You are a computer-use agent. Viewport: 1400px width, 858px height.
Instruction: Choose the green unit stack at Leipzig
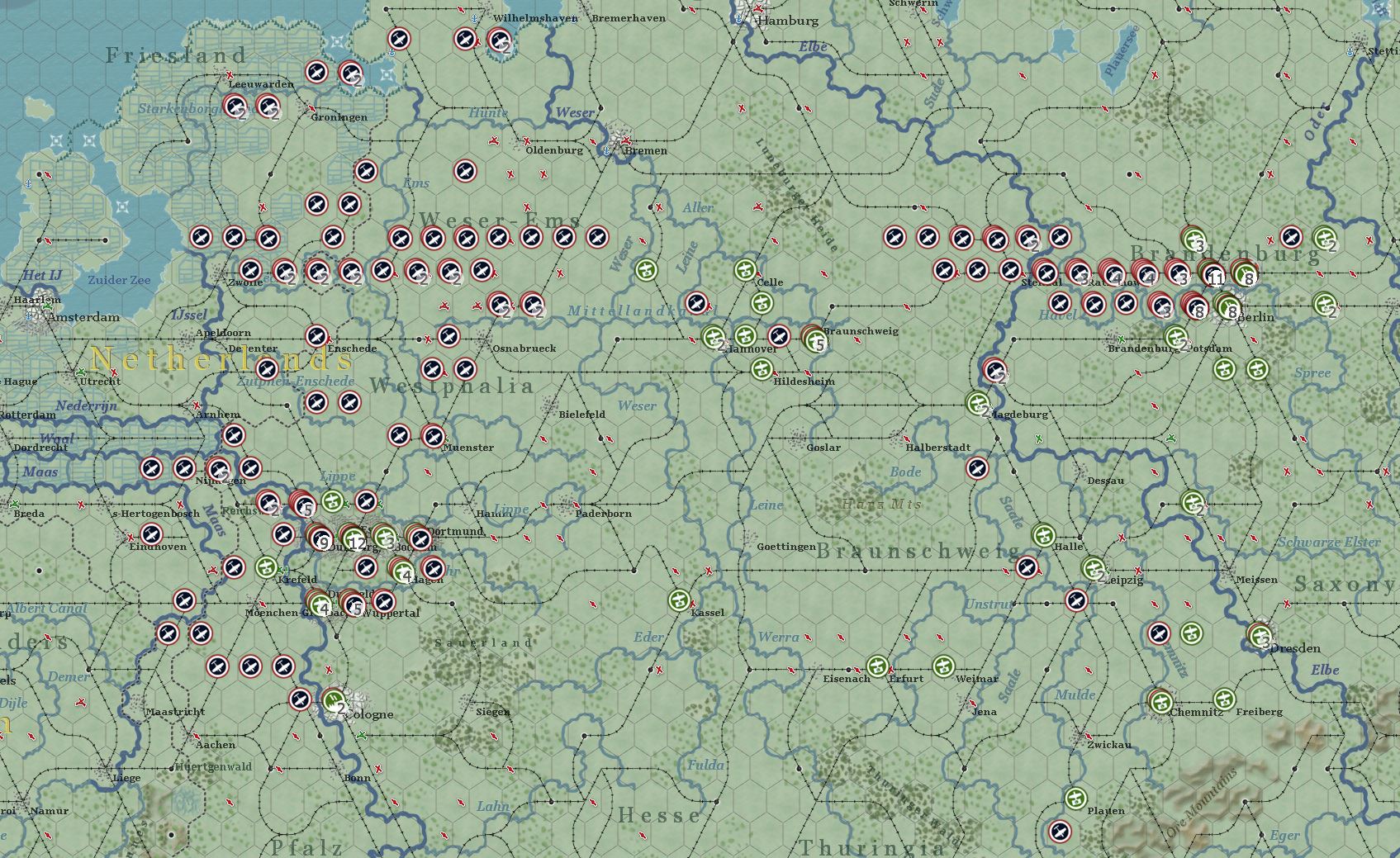[x=1094, y=568]
